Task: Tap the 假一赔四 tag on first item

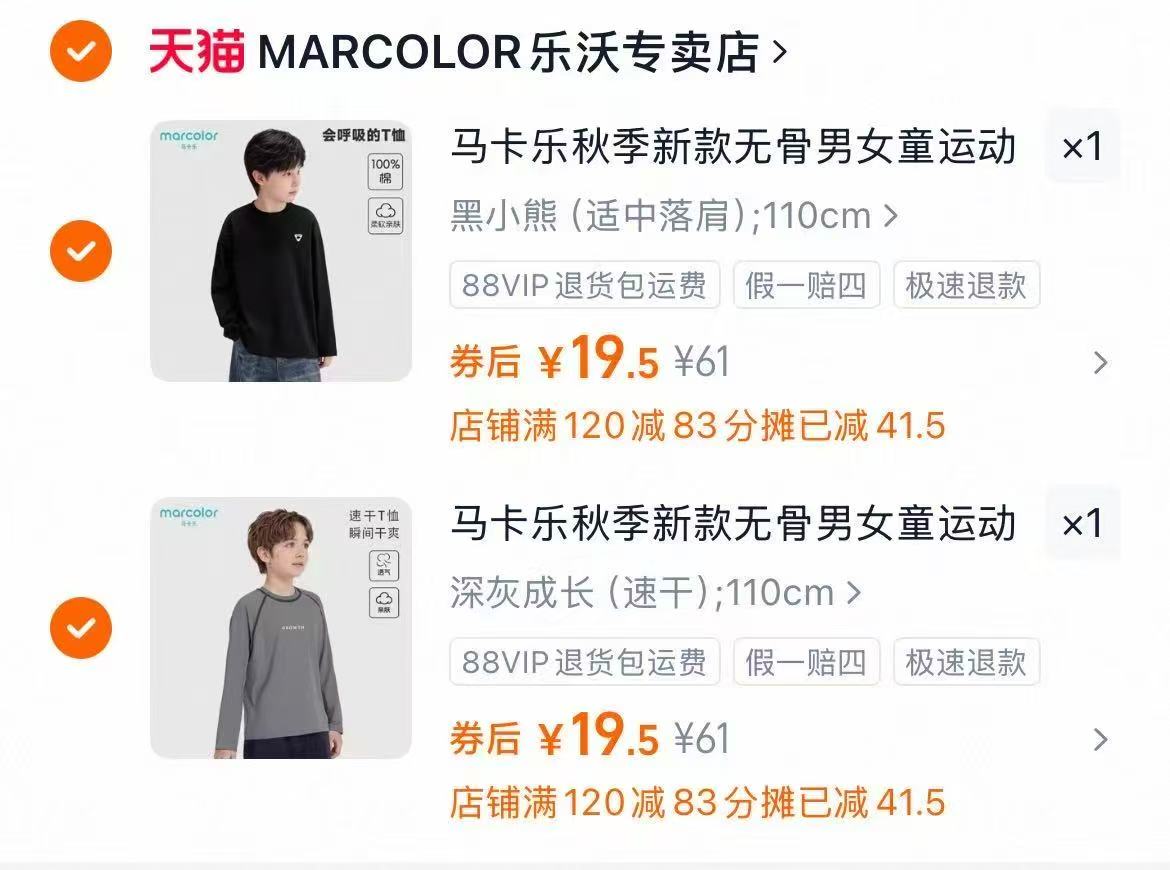Action: click(x=807, y=285)
